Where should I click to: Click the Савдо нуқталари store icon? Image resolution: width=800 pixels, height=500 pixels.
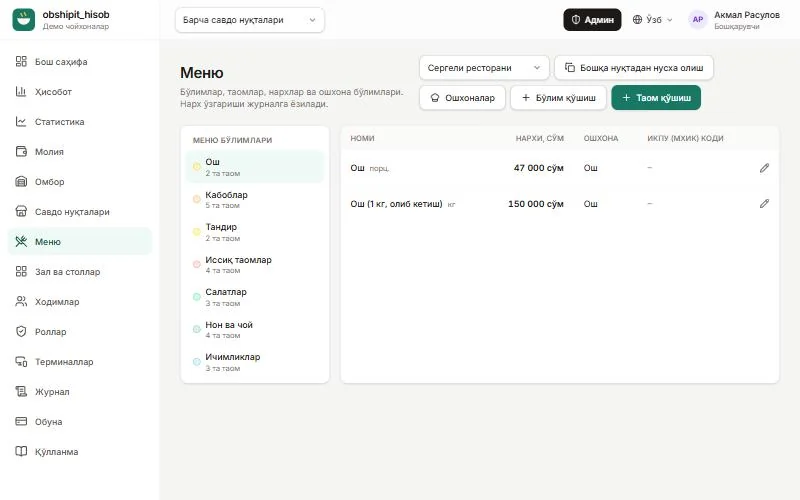point(21,211)
